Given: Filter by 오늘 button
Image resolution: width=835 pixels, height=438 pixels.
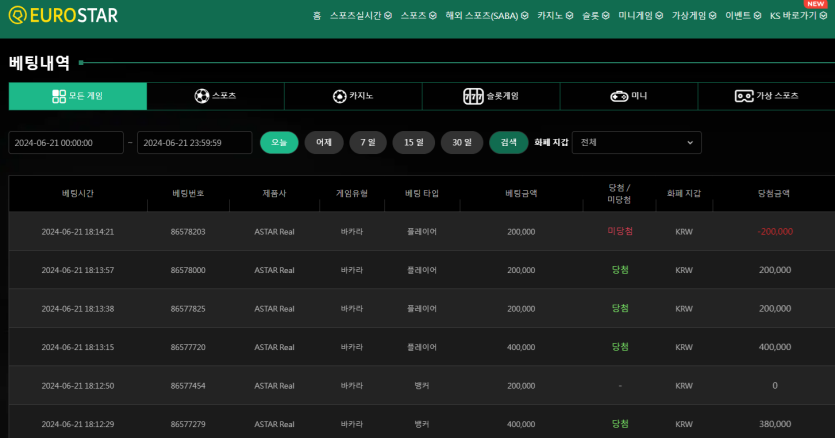Looking at the screenshot, I should point(279,143).
